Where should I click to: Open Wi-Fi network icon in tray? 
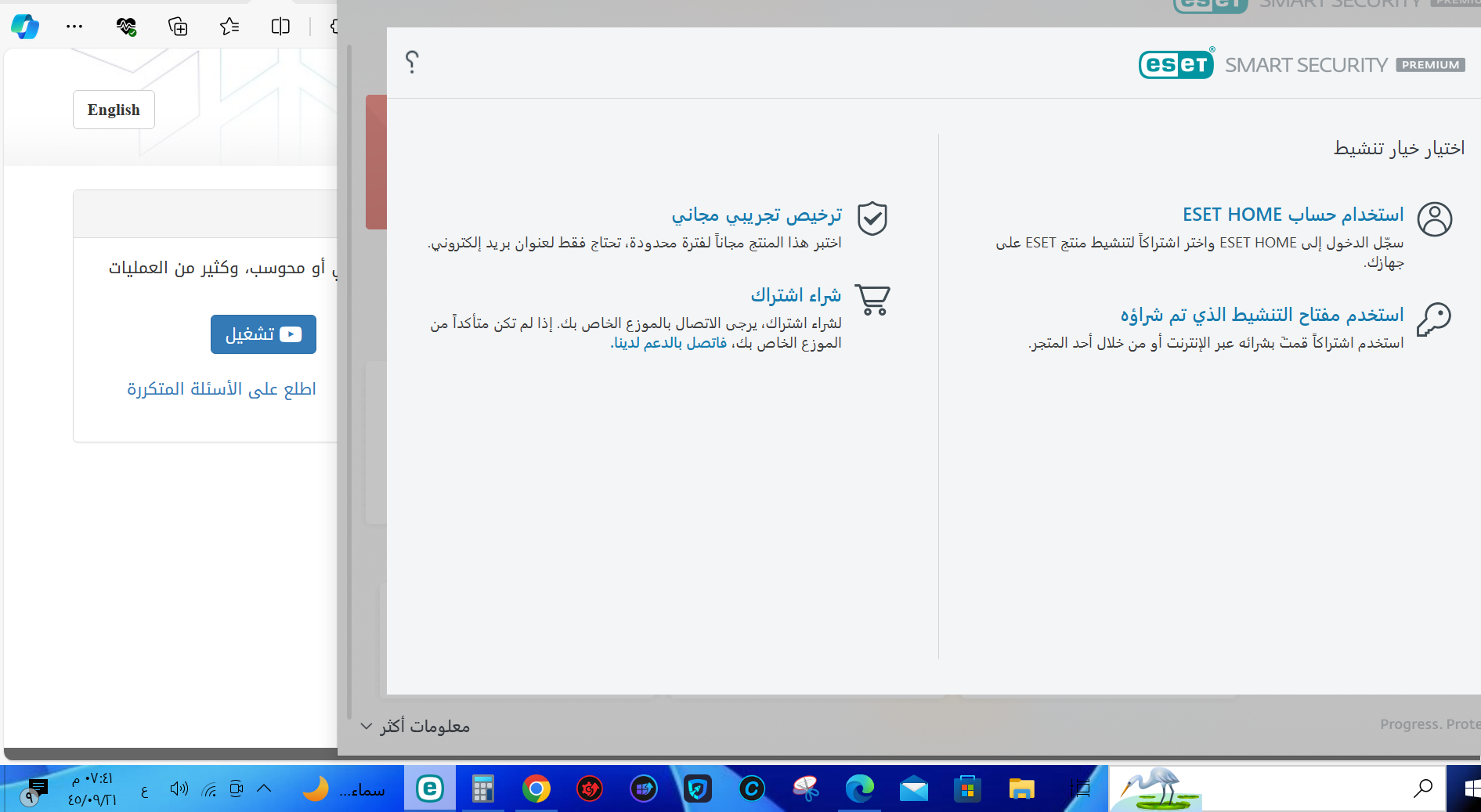pos(208,789)
